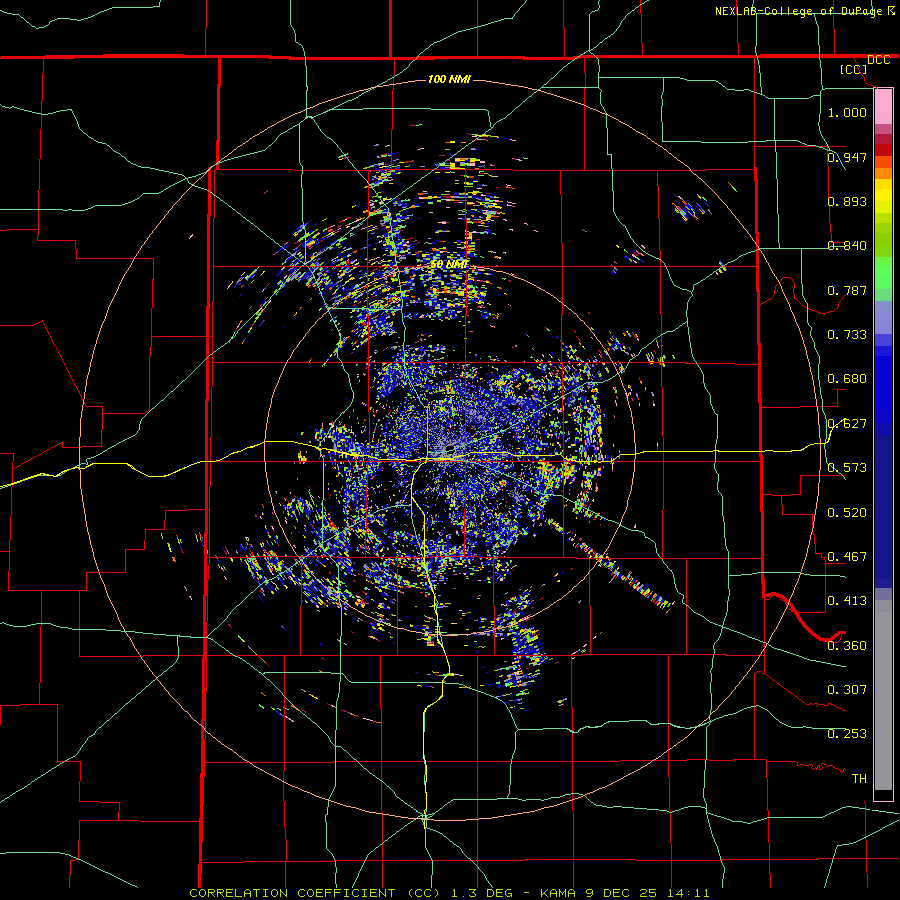Image resolution: width=900 pixels, height=900 pixels.
Task: Select the 0.253 legend value
Action: pos(847,734)
